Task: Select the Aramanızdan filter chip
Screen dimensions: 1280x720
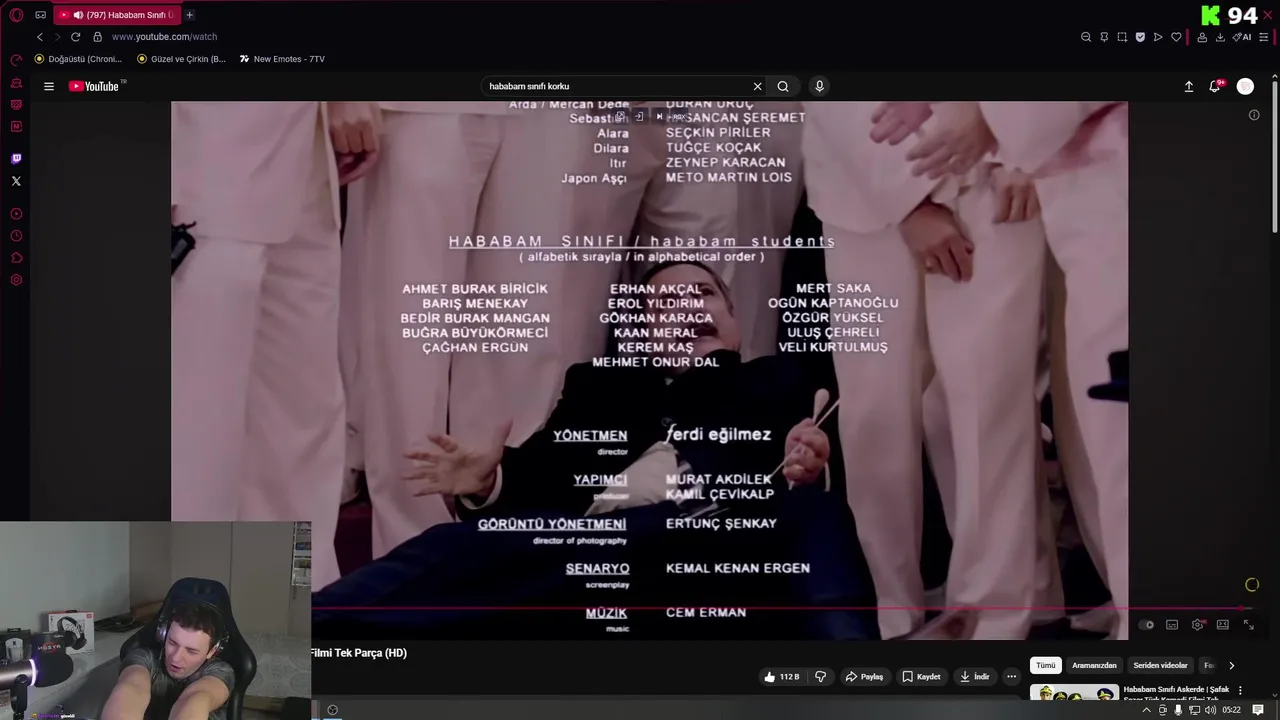Action: [x=1094, y=665]
